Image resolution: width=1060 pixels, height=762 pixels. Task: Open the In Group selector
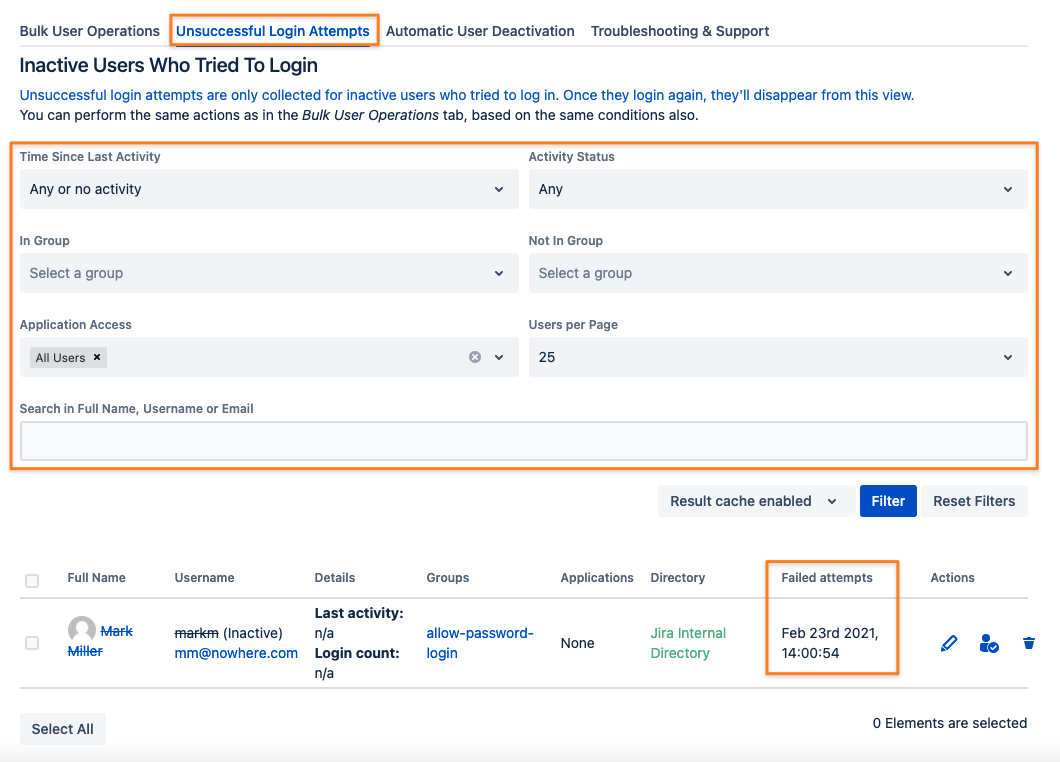click(269, 273)
